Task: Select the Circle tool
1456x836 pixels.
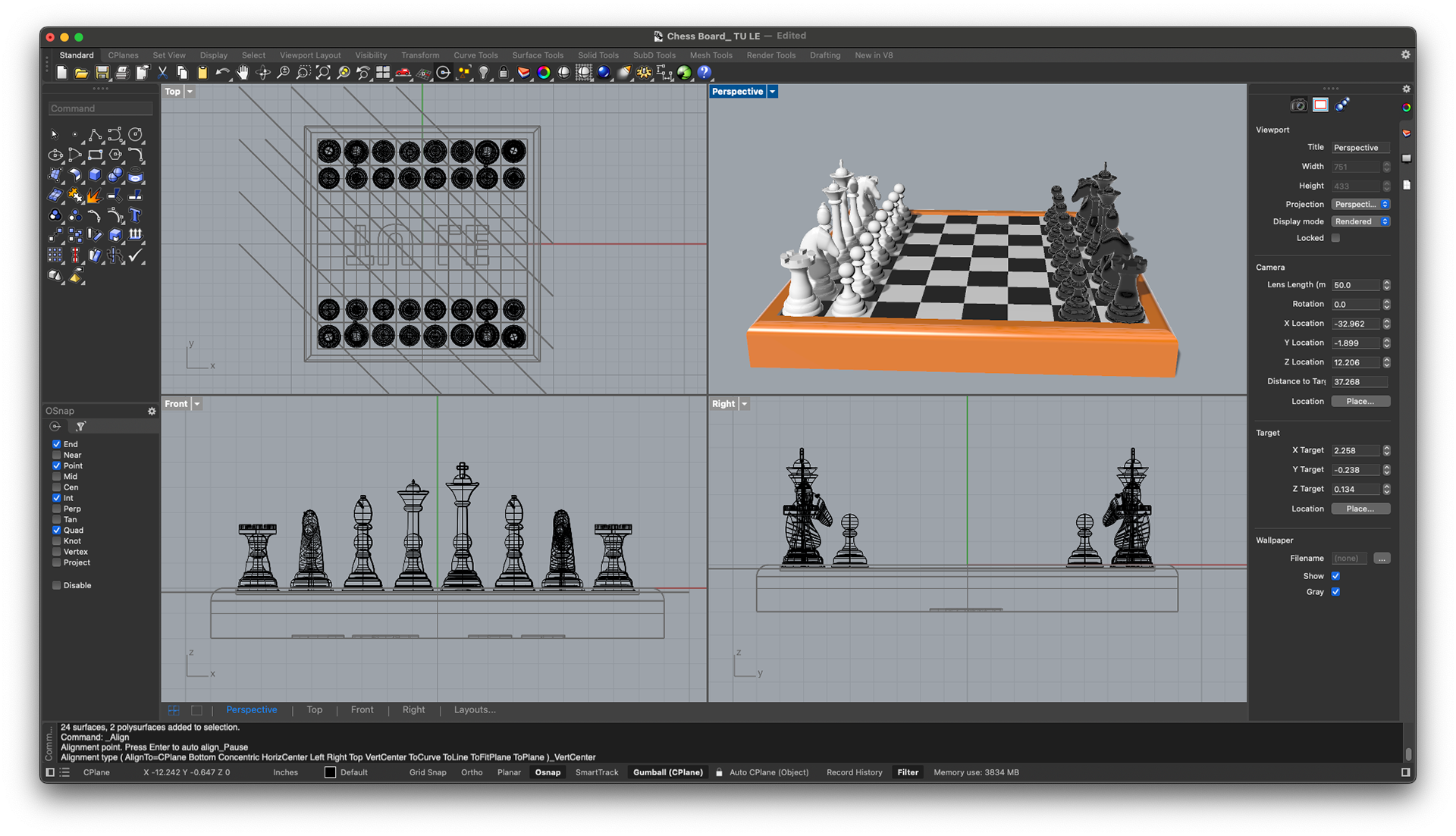Action: click(136, 135)
